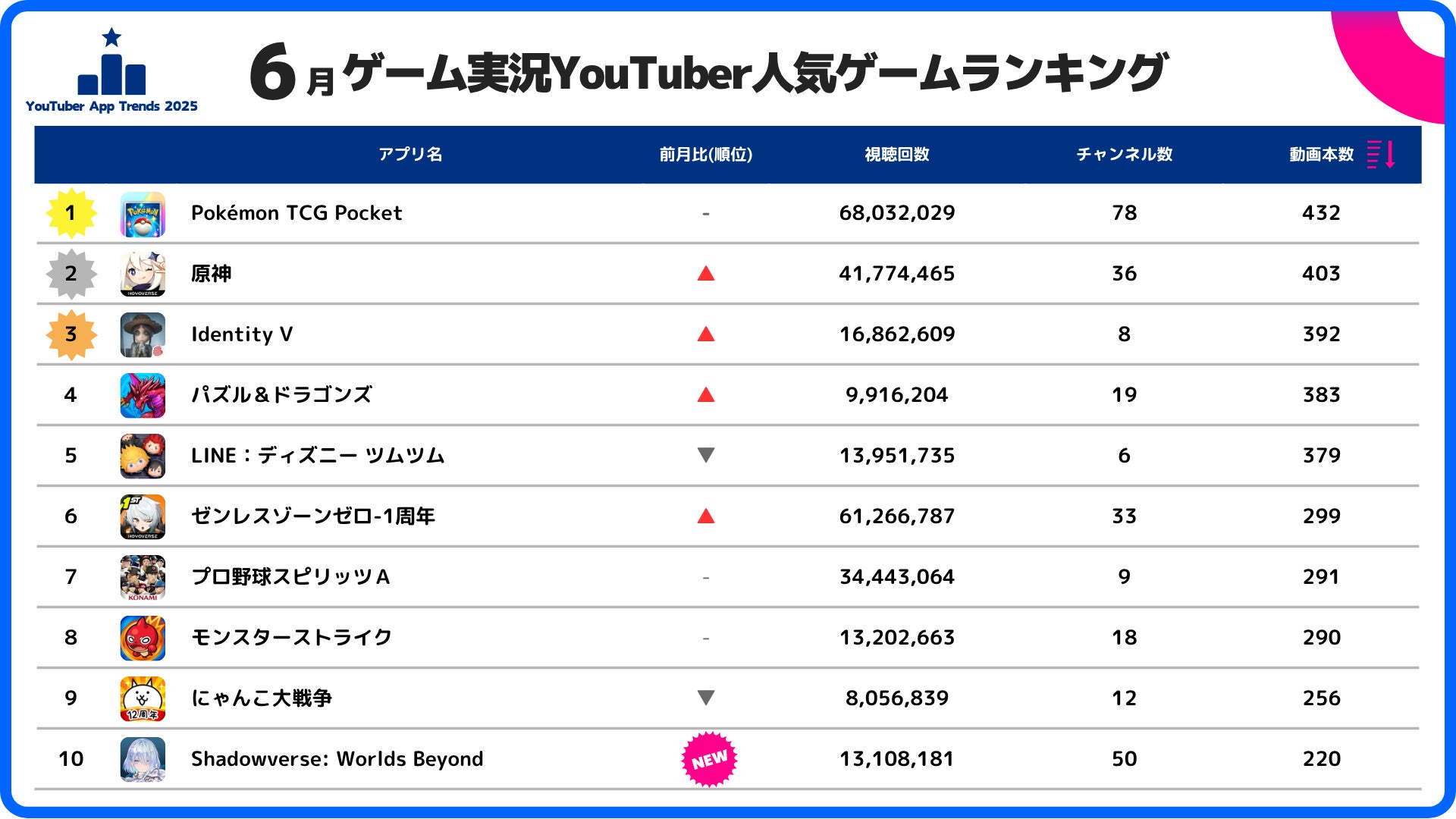Click the pink NEW badge

pyautogui.click(x=709, y=759)
